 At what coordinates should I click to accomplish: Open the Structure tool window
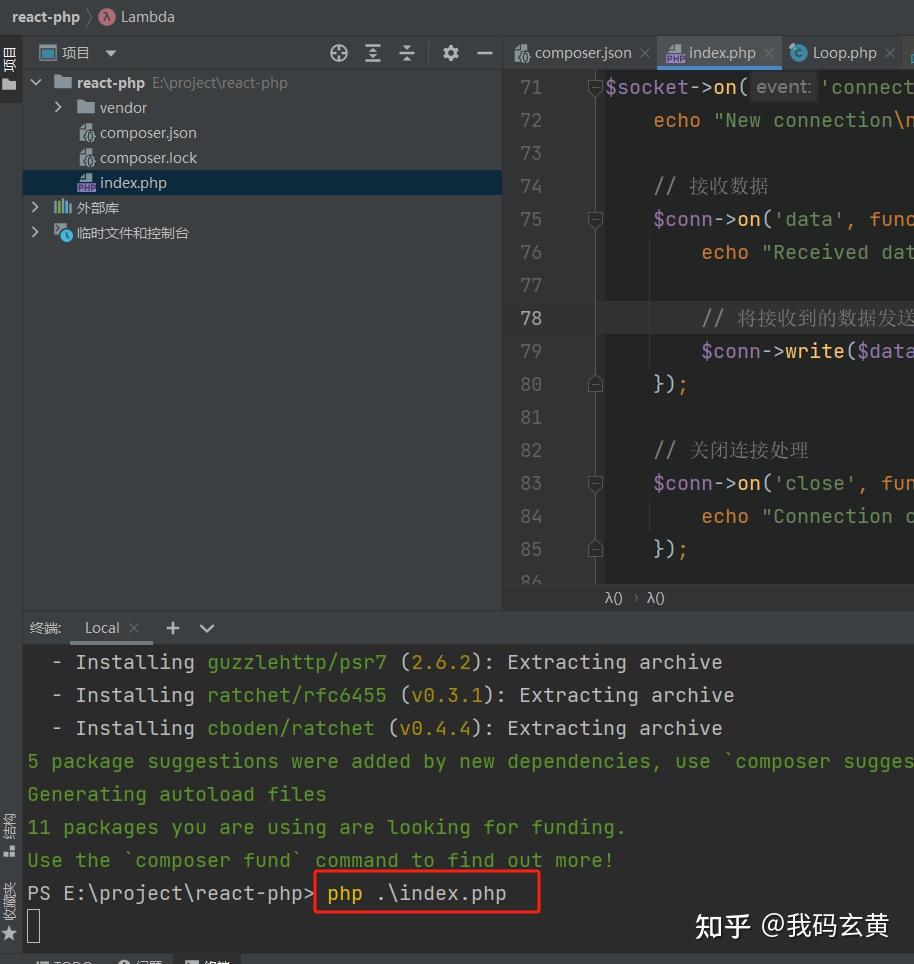(10, 835)
